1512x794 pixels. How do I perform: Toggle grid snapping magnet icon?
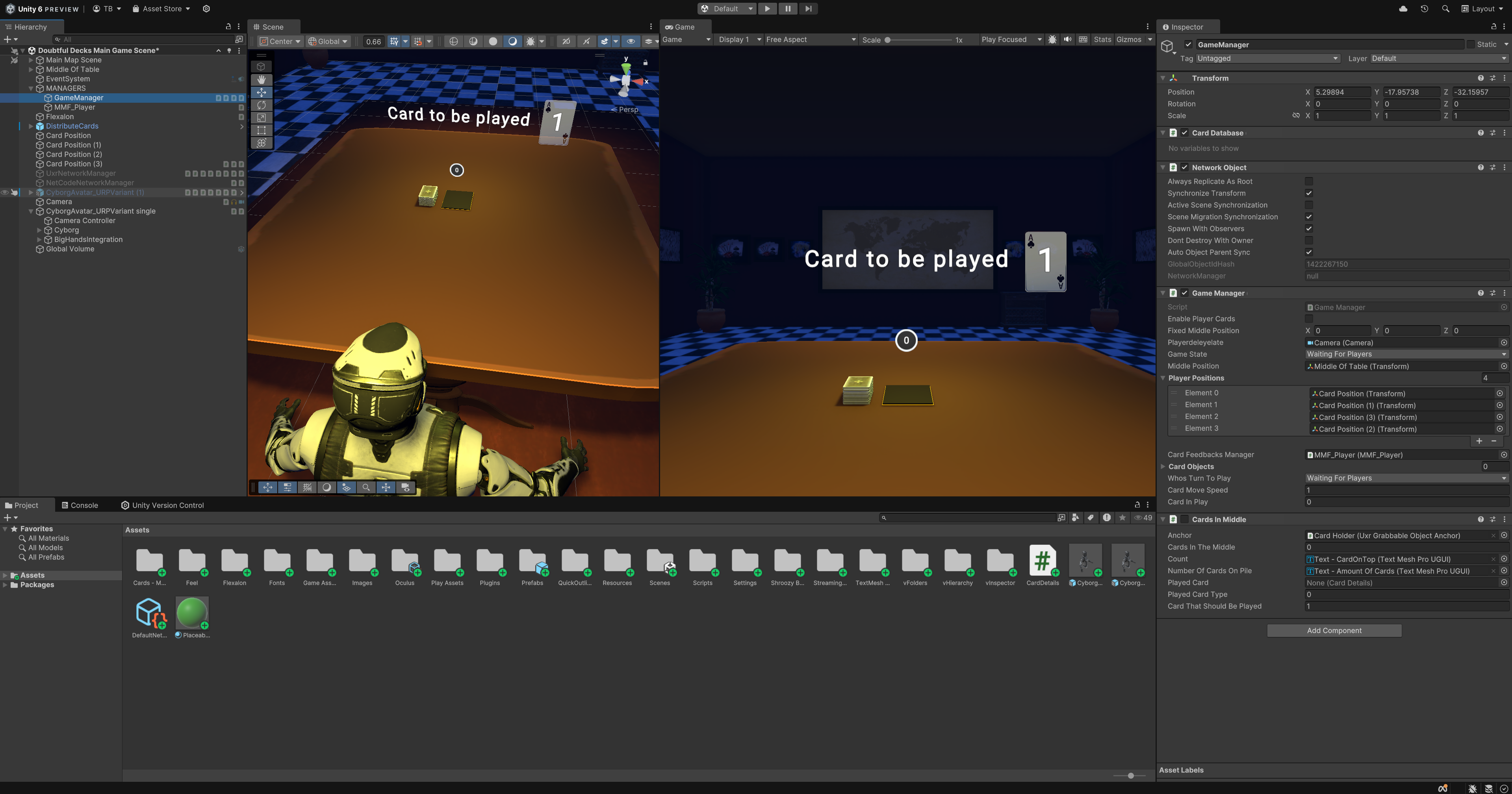(417, 41)
